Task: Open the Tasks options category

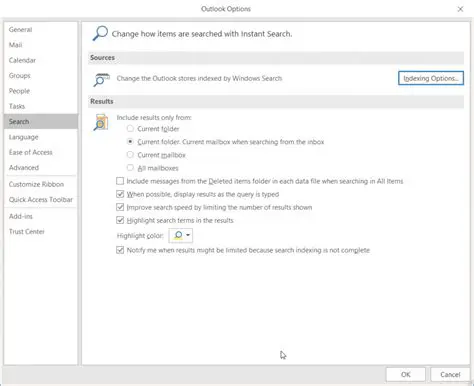Action: [41, 106]
